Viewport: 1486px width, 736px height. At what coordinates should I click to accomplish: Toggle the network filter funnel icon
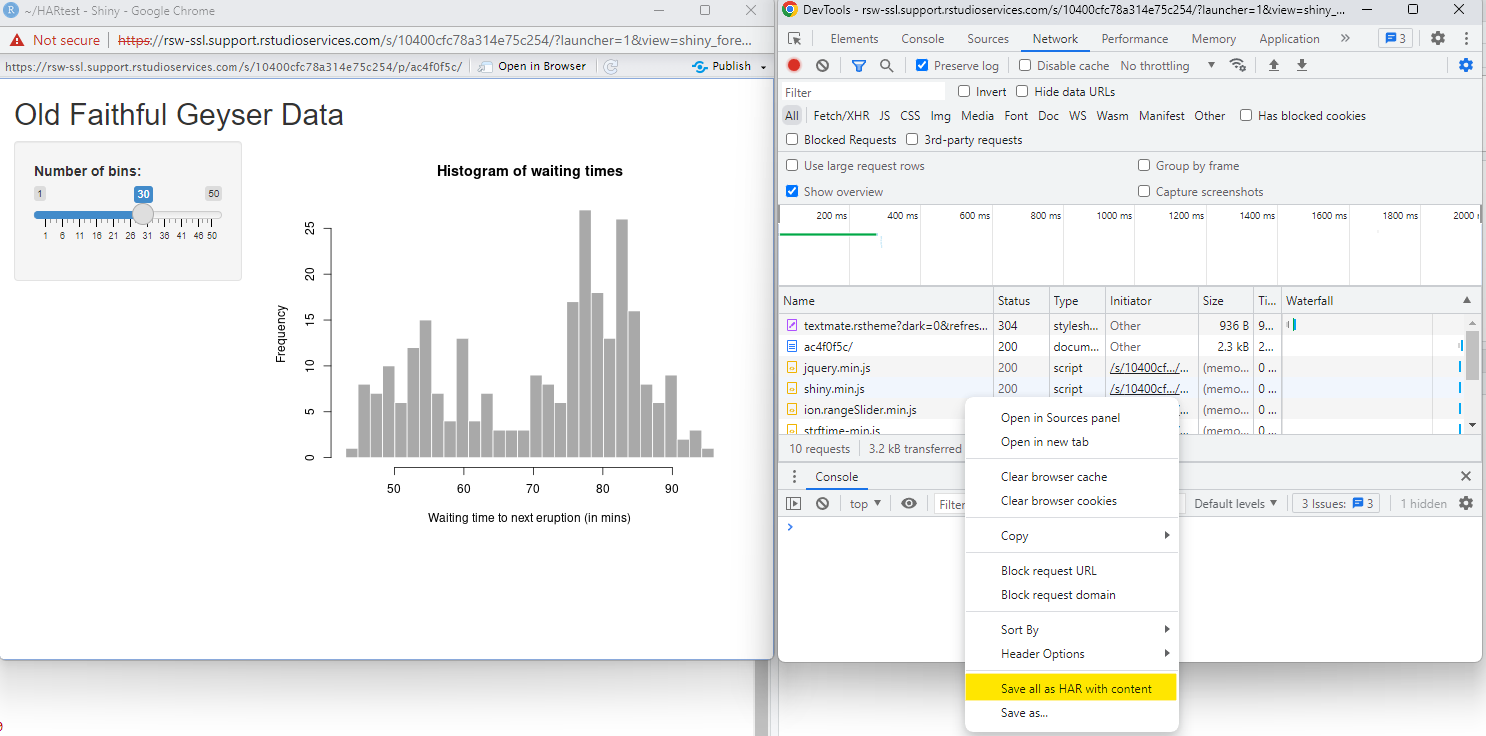(x=858, y=66)
